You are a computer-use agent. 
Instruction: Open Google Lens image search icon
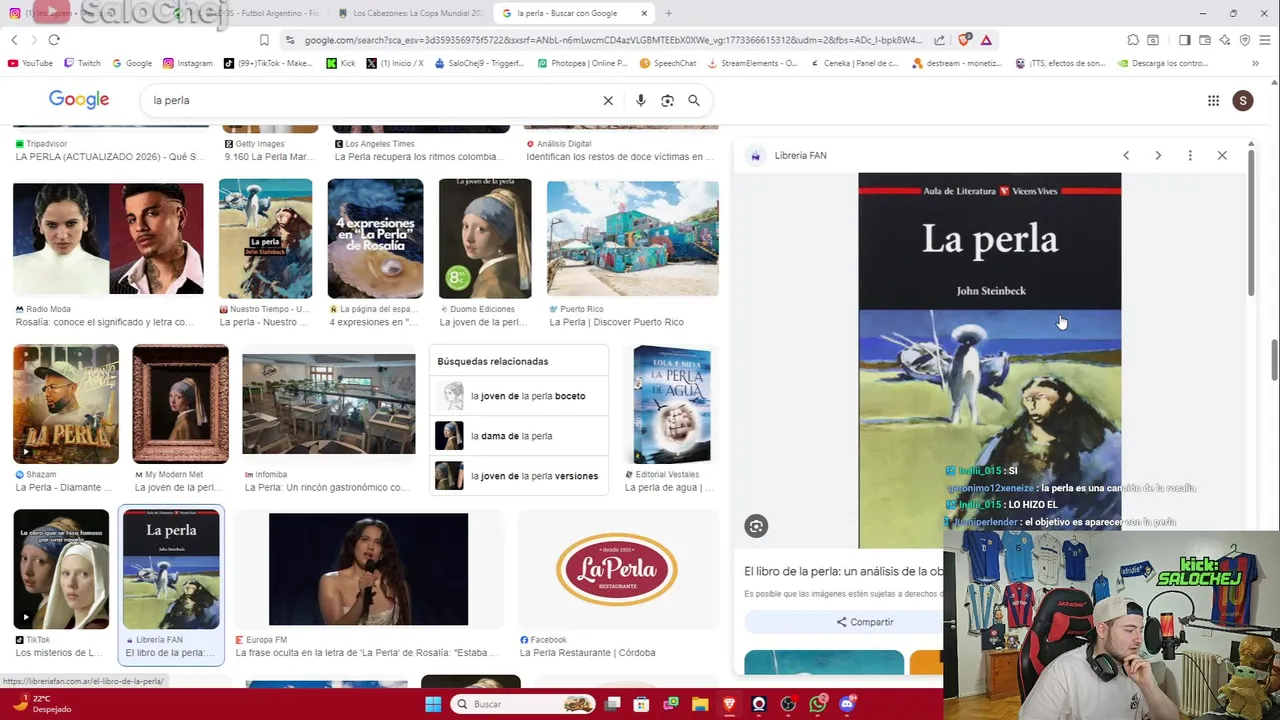(x=667, y=100)
